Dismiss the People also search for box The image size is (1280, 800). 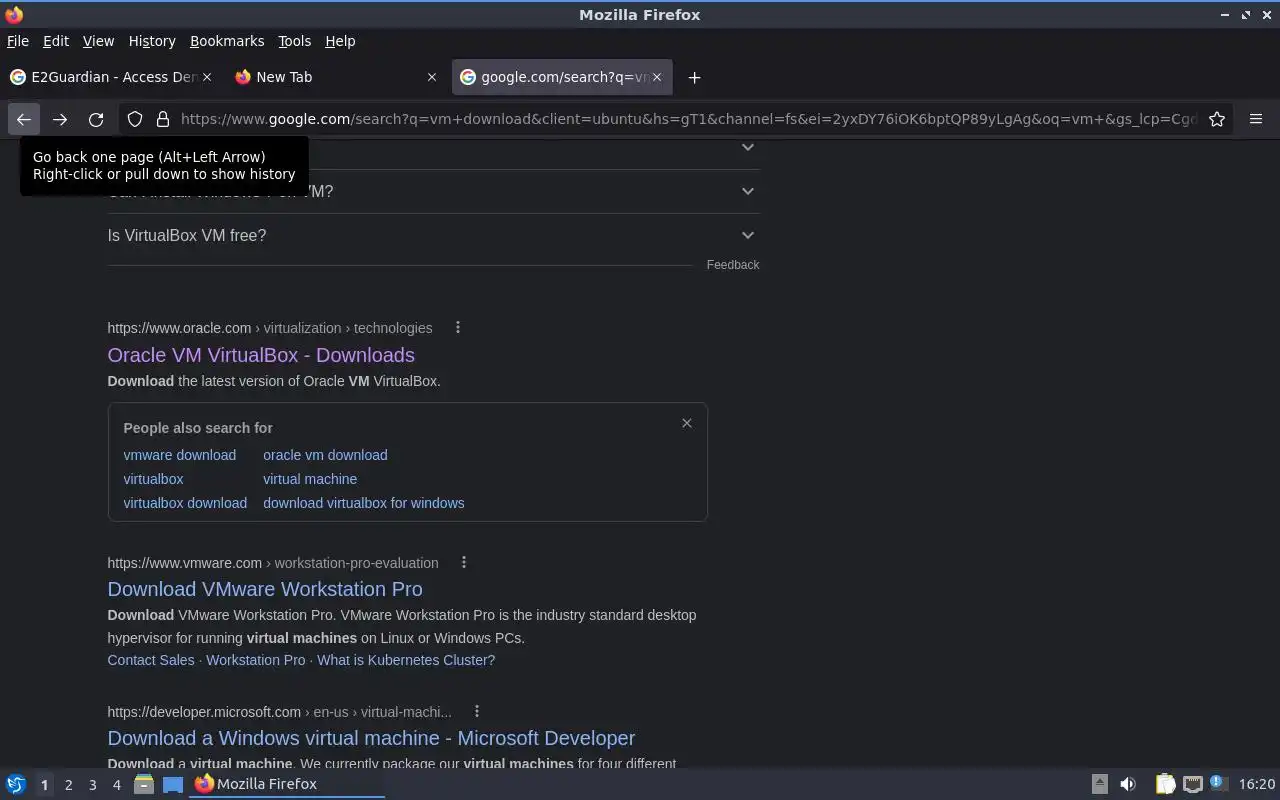point(687,423)
